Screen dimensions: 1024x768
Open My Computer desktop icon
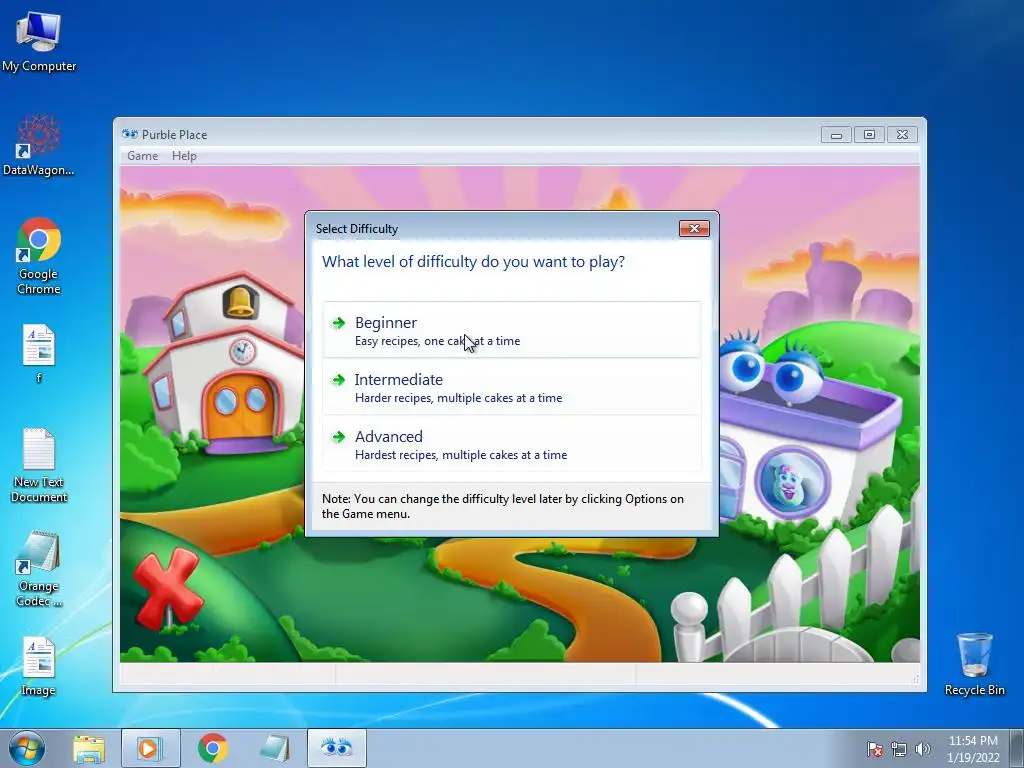pyautogui.click(x=39, y=42)
